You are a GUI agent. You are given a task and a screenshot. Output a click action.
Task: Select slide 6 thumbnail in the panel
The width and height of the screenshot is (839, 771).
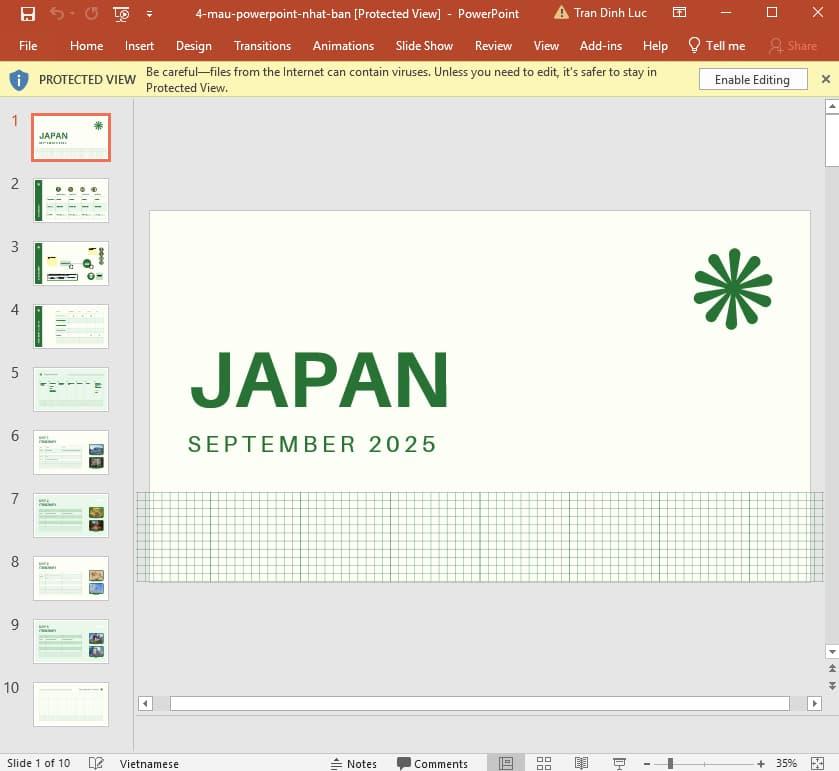pyautogui.click(x=70, y=452)
